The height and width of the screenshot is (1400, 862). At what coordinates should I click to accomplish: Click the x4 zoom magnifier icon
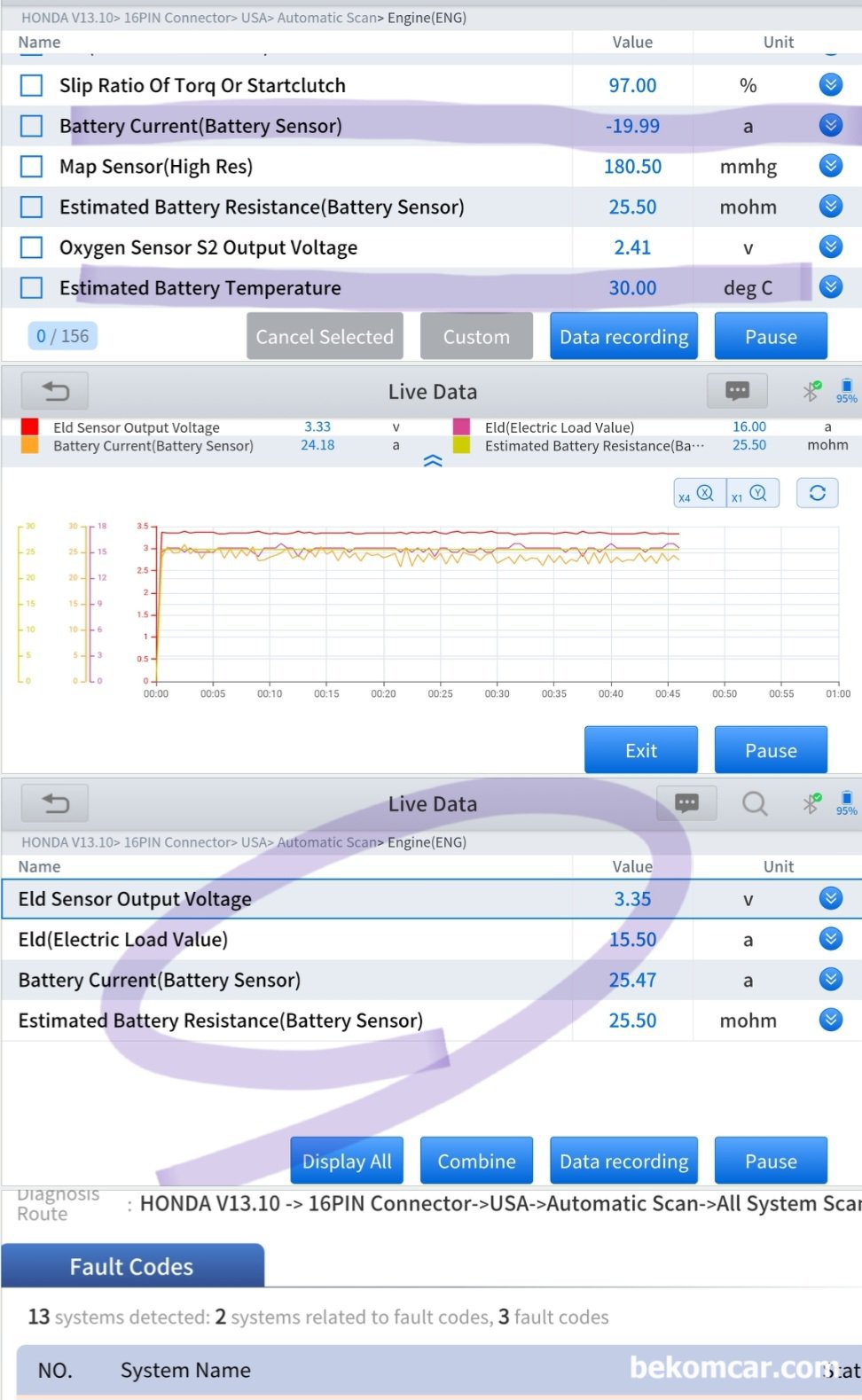pyautogui.click(x=699, y=494)
